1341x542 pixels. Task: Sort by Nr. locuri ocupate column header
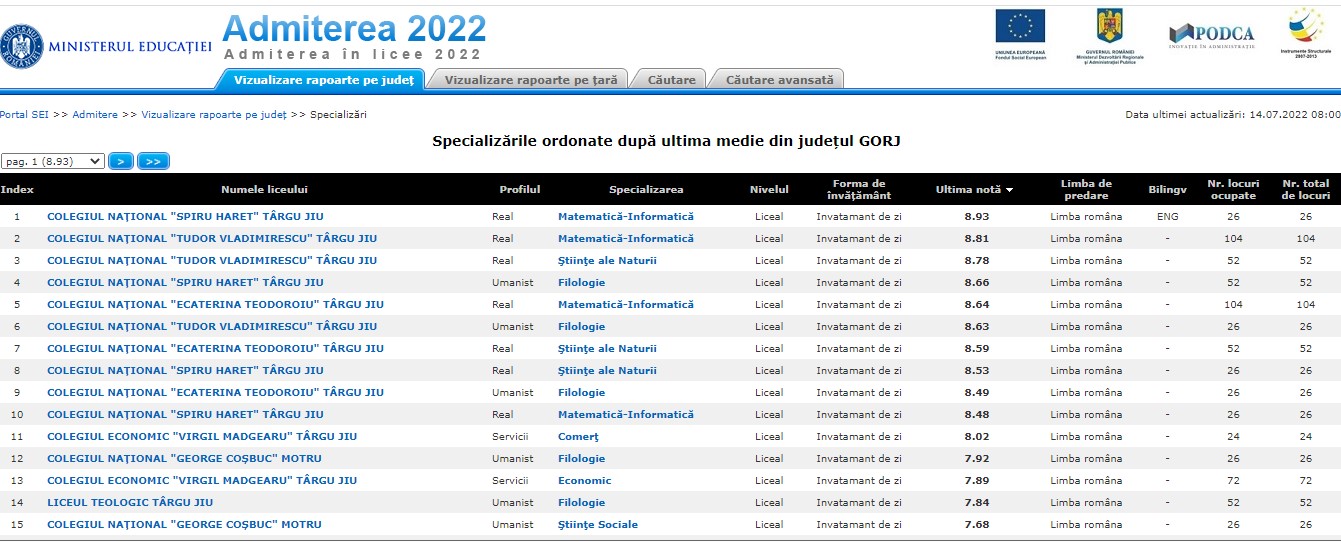(1232, 190)
